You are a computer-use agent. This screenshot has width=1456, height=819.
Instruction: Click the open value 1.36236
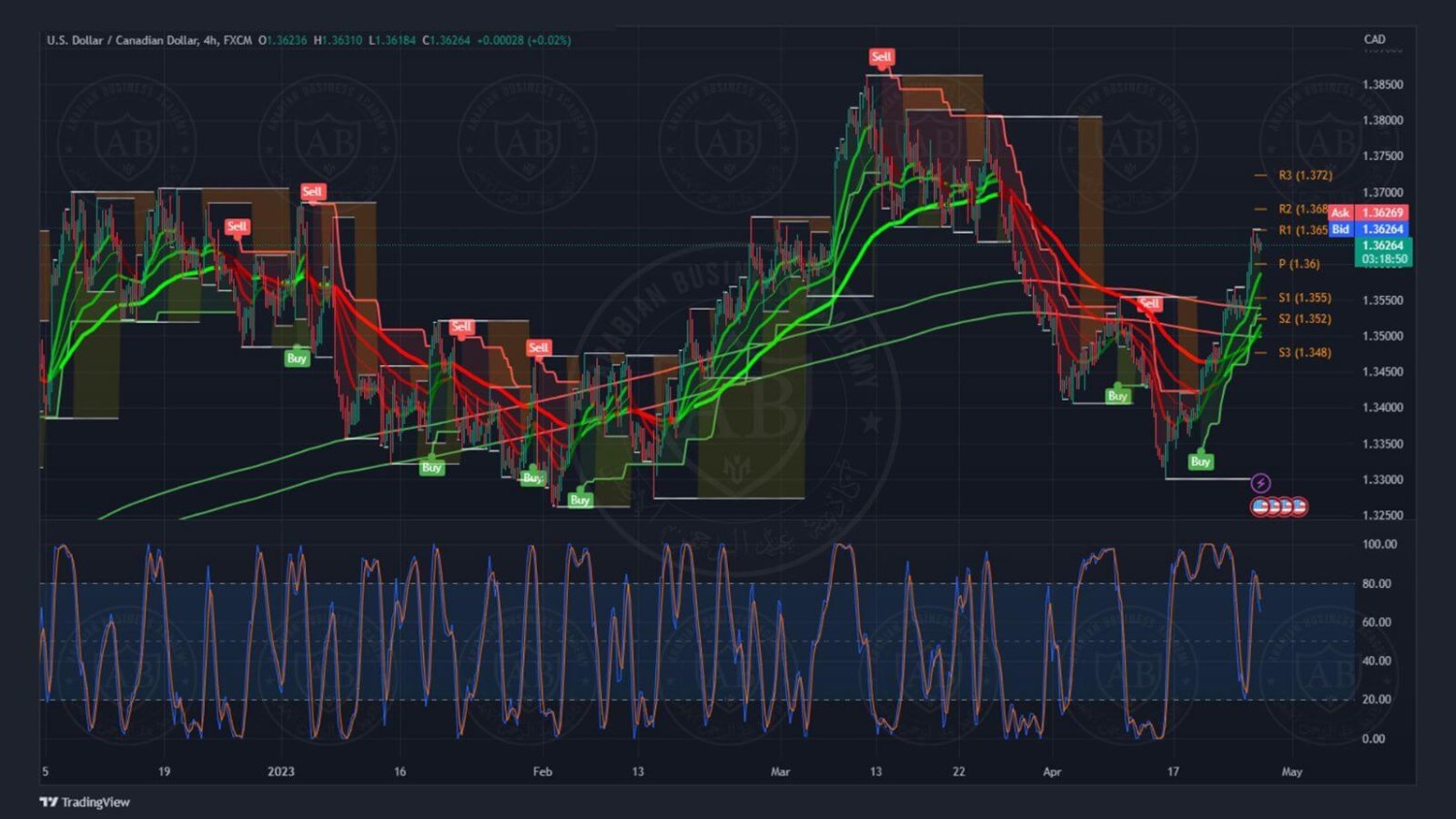286,41
